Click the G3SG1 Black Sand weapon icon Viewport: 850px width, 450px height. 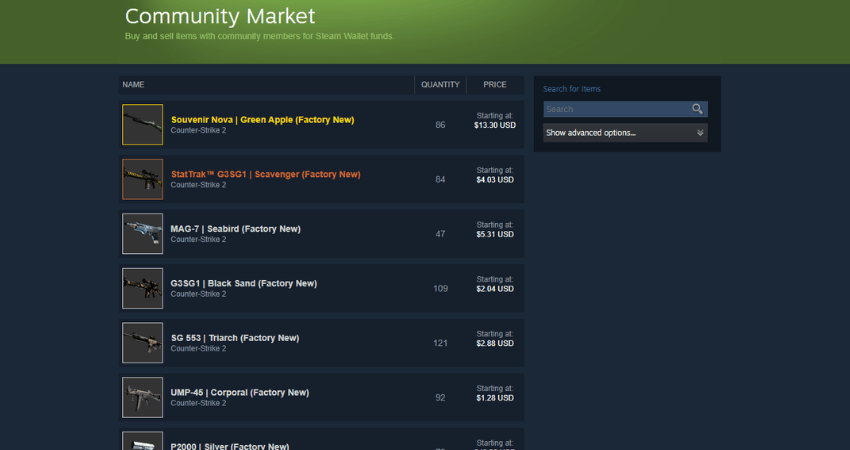142,288
